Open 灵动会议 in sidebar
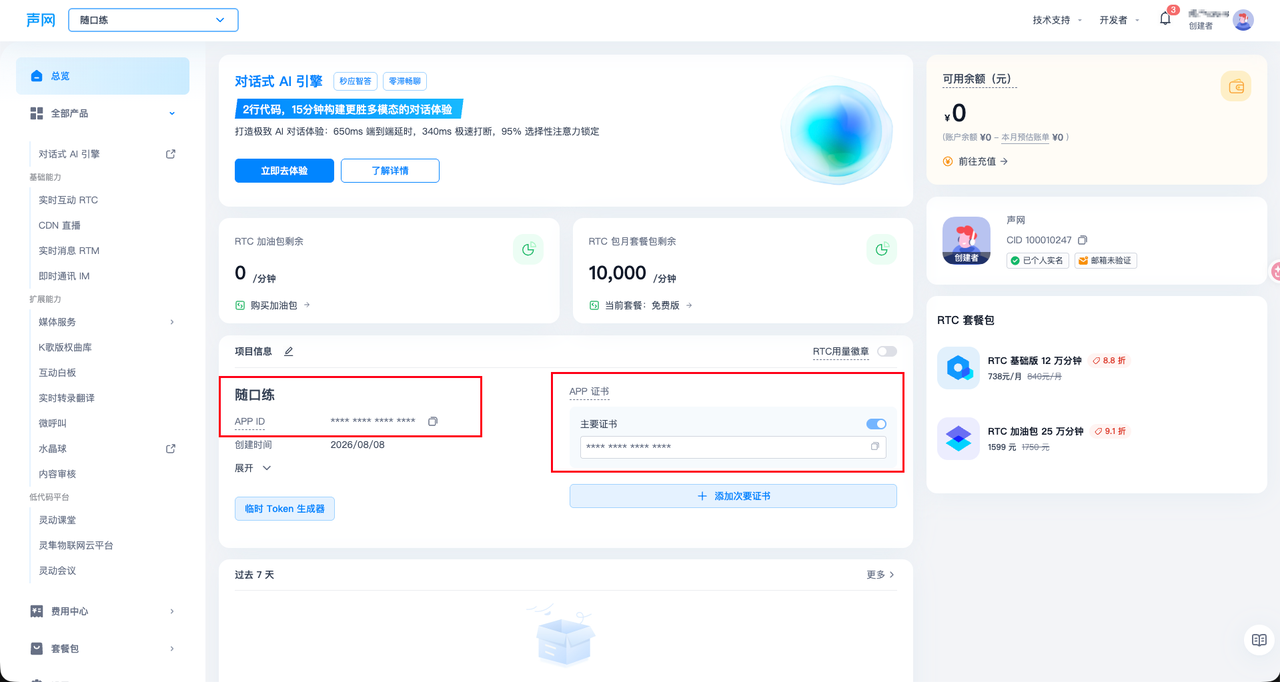The width and height of the screenshot is (1280, 682). [57, 571]
